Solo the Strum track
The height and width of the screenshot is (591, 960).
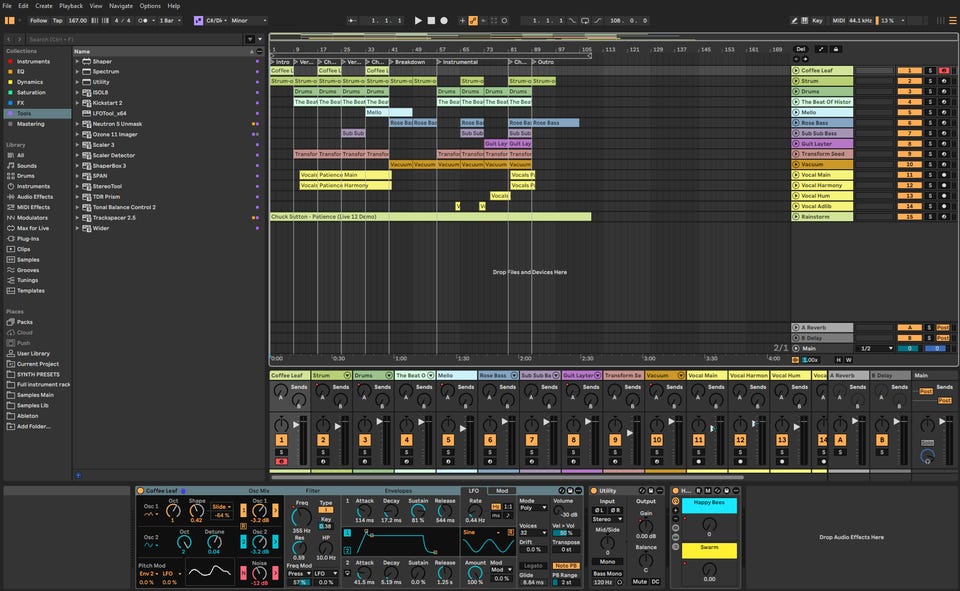[x=929, y=81]
